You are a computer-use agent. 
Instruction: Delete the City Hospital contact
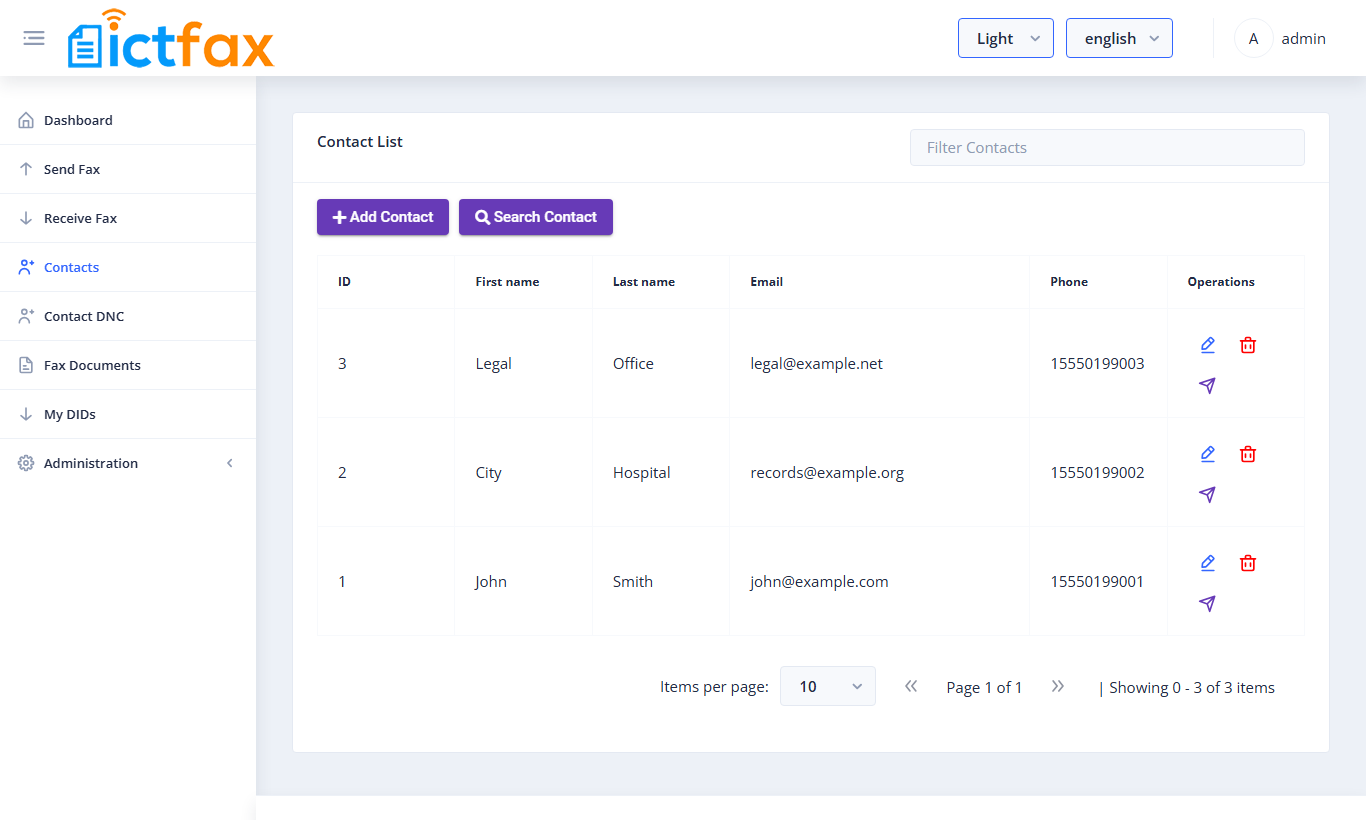pos(1248,454)
